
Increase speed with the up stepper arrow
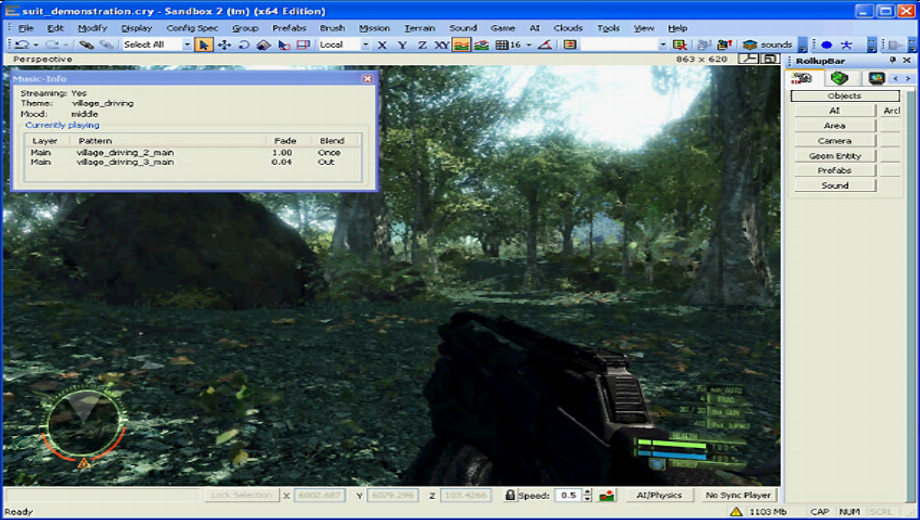[x=587, y=492]
